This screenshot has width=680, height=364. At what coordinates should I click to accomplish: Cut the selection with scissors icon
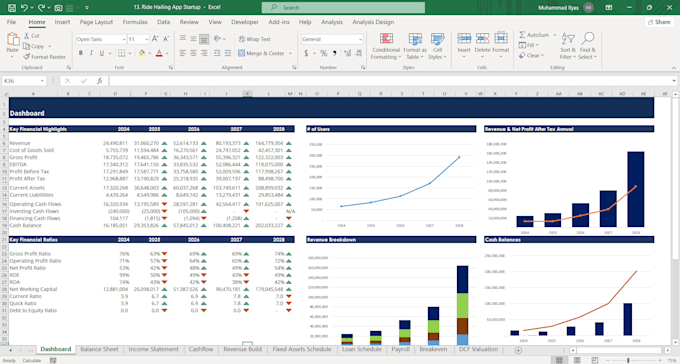(x=26, y=36)
